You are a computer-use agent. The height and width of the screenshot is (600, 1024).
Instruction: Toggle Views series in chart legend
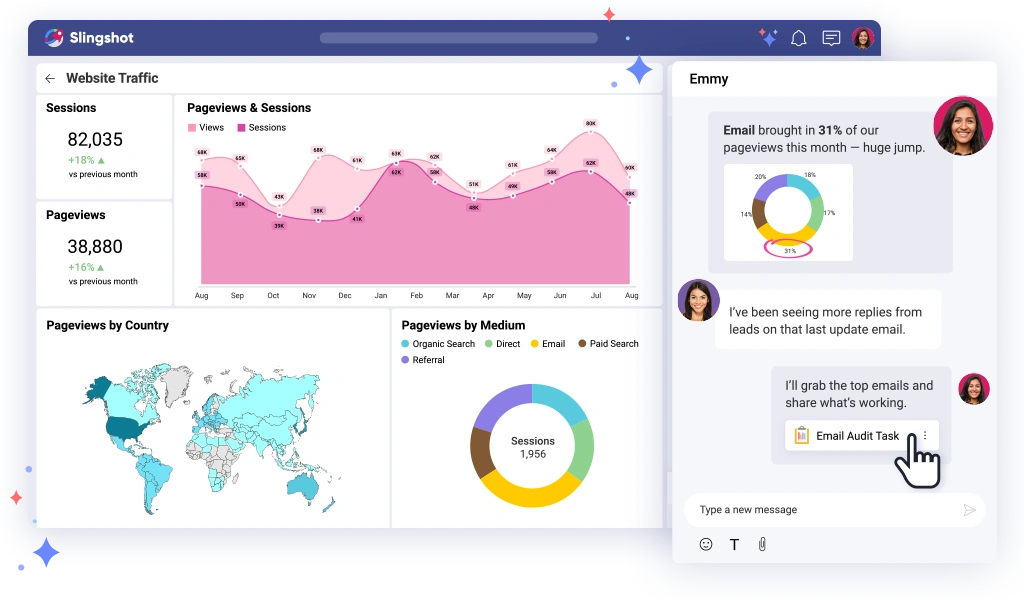pyautogui.click(x=205, y=128)
